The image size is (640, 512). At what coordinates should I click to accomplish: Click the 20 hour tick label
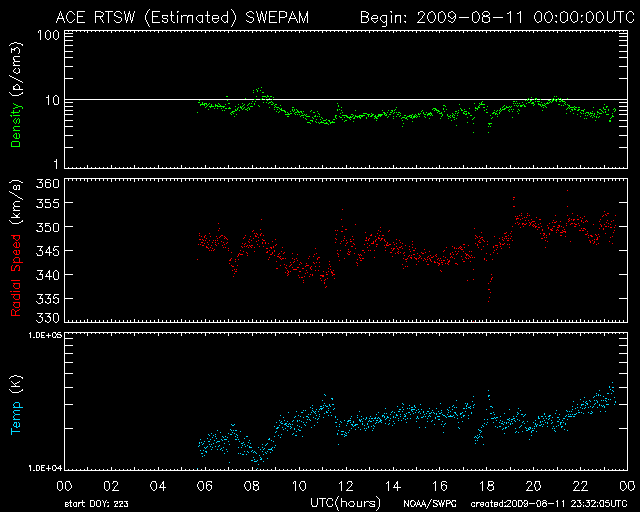[533, 486]
